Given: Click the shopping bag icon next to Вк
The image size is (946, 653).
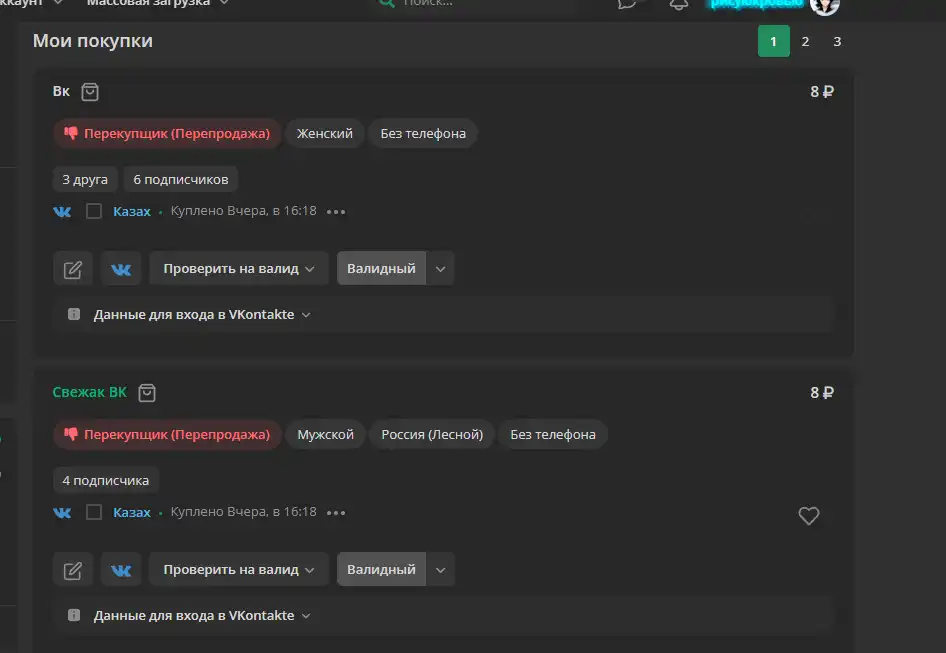Looking at the screenshot, I should tap(90, 92).
